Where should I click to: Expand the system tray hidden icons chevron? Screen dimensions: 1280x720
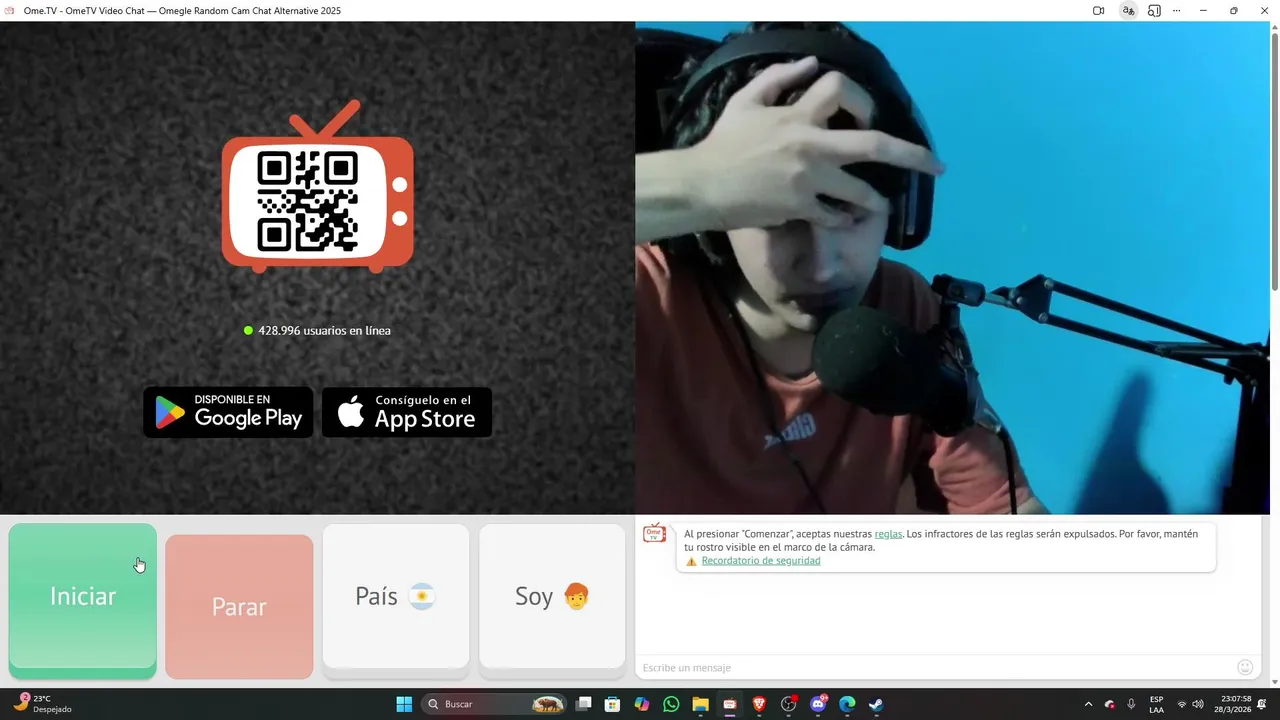click(1088, 704)
